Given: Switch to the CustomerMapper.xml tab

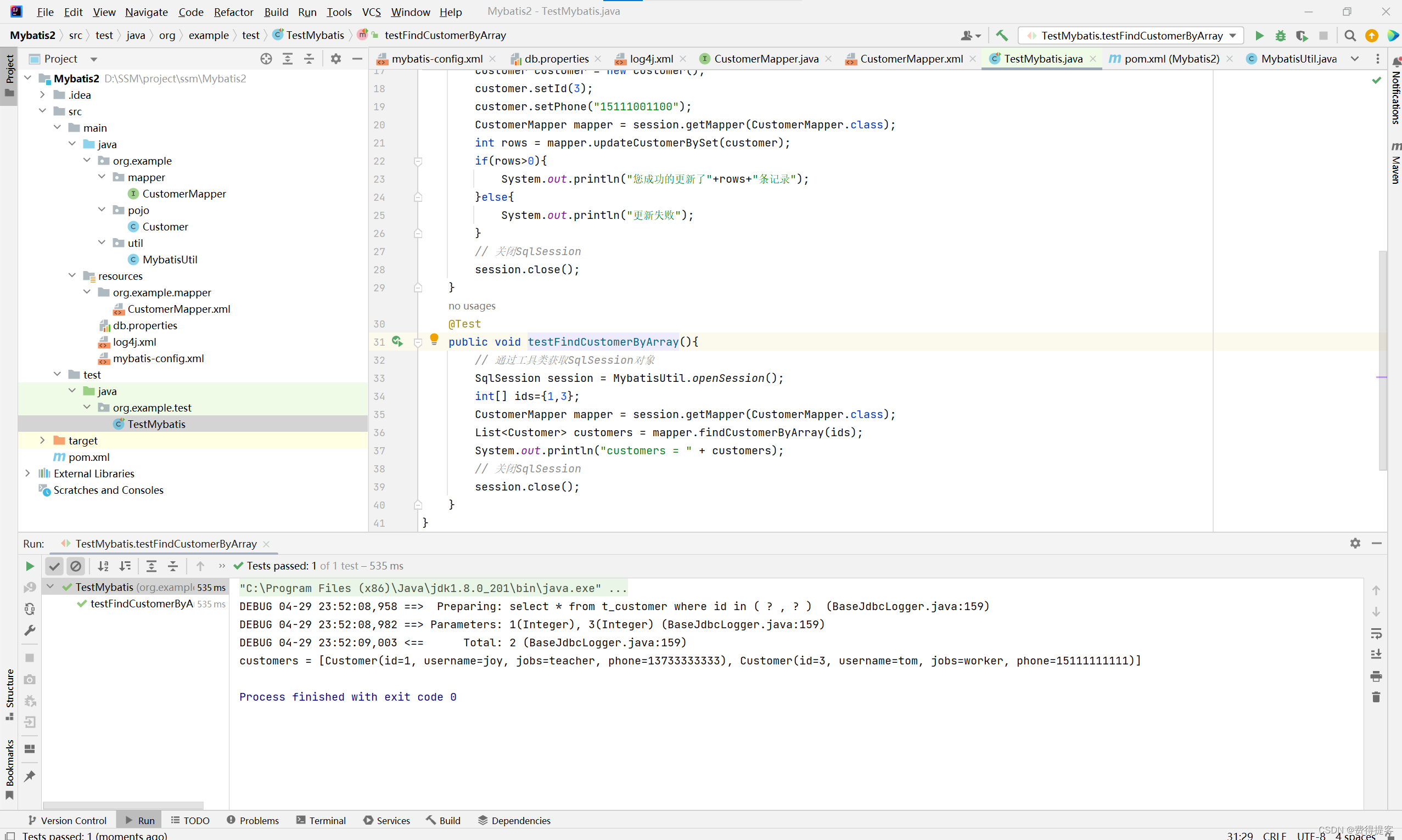Looking at the screenshot, I should click(x=911, y=59).
